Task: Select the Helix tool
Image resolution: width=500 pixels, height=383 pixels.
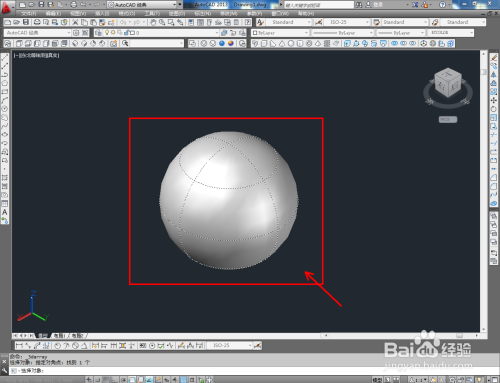Action: pos(327,44)
